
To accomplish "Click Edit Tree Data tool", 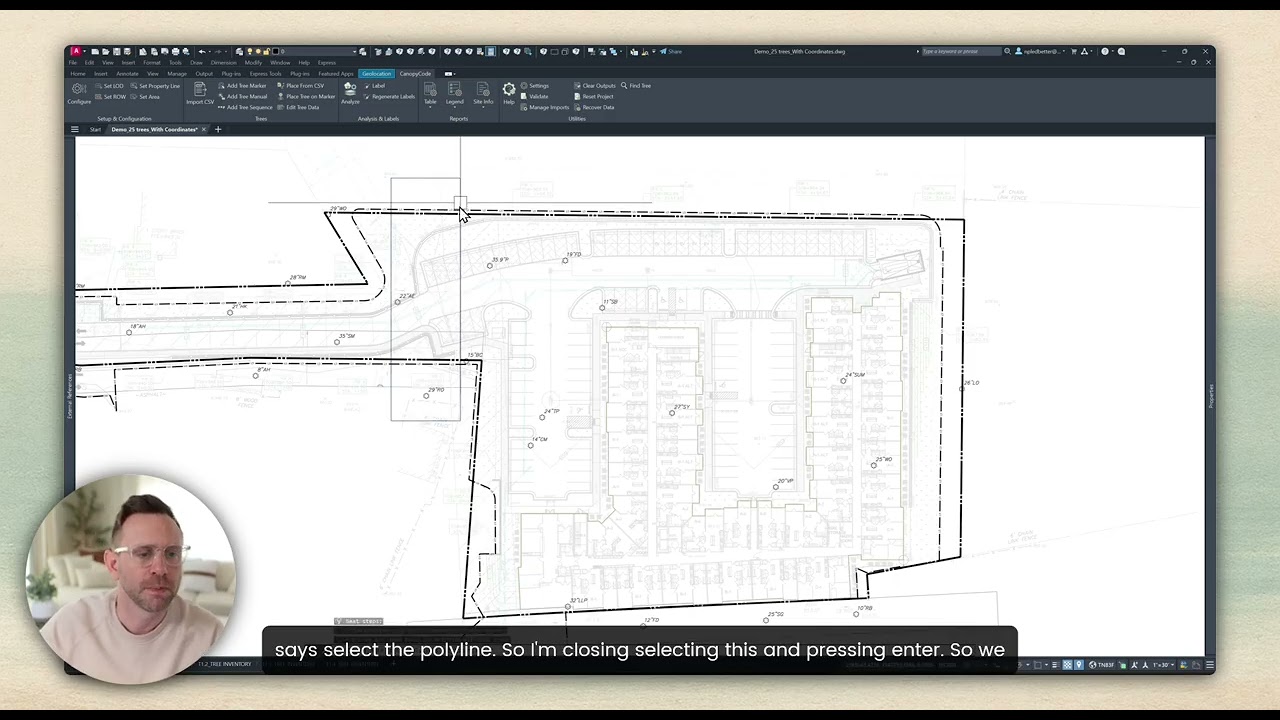I will pos(299,107).
